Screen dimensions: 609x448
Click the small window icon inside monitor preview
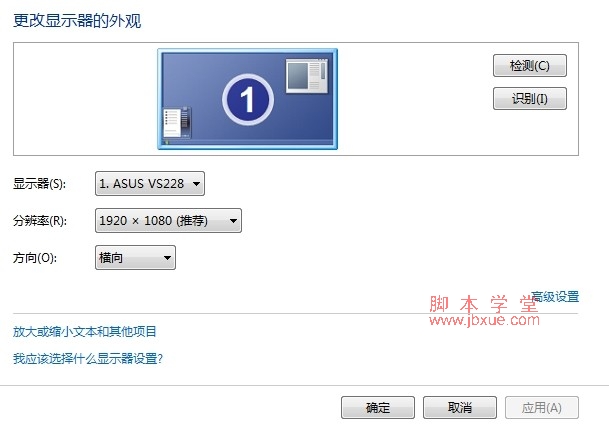click(307, 76)
